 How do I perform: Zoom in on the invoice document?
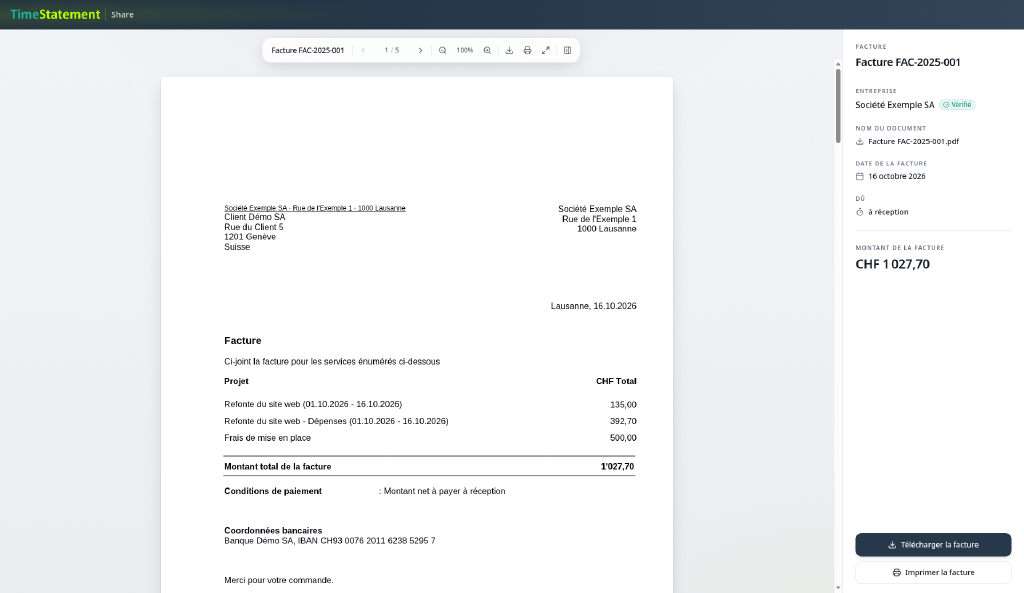[x=487, y=50]
